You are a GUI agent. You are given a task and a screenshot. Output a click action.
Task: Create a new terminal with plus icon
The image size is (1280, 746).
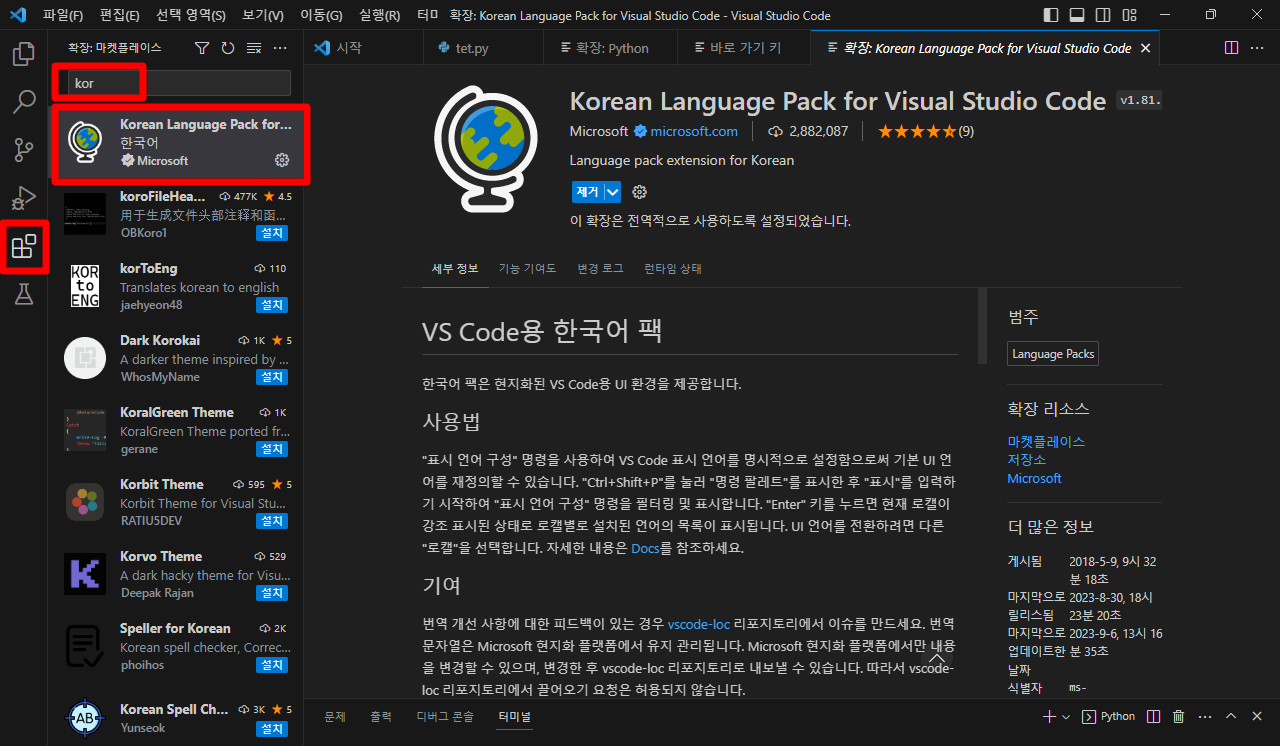[1049, 716]
